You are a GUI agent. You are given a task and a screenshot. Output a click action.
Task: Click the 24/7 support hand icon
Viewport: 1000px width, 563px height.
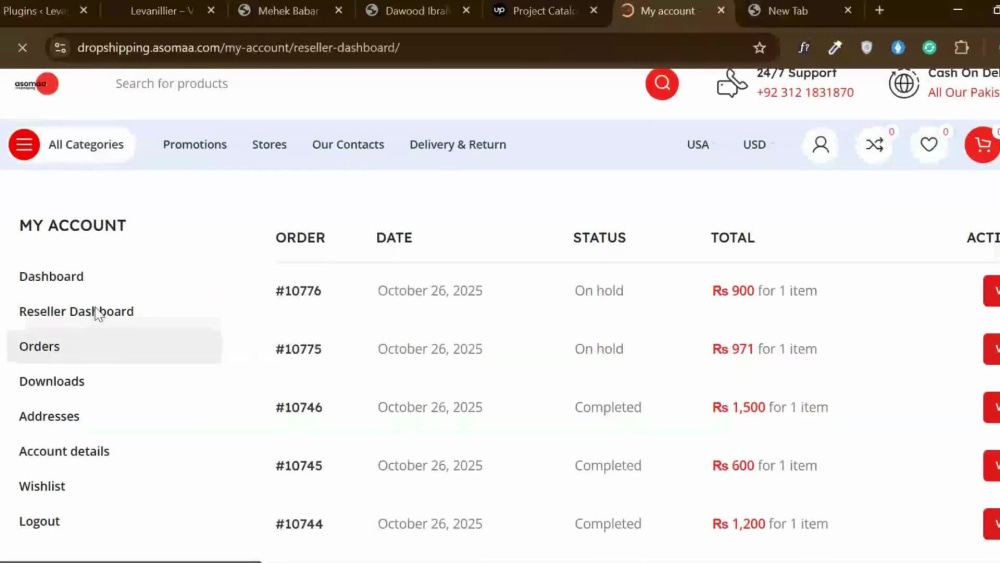[732, 84]
